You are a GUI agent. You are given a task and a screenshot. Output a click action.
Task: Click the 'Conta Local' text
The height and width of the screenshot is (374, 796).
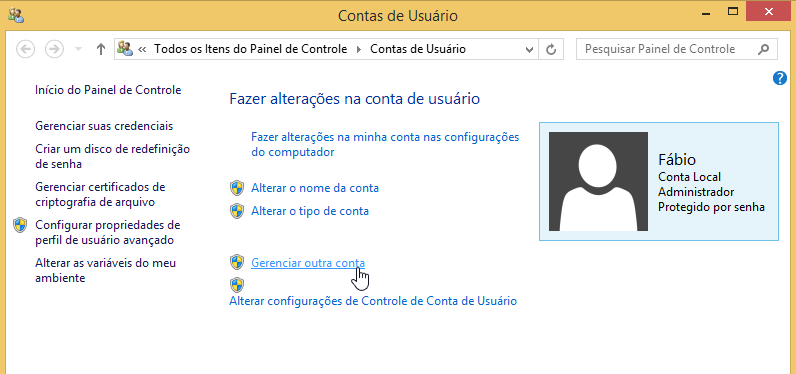689,177
